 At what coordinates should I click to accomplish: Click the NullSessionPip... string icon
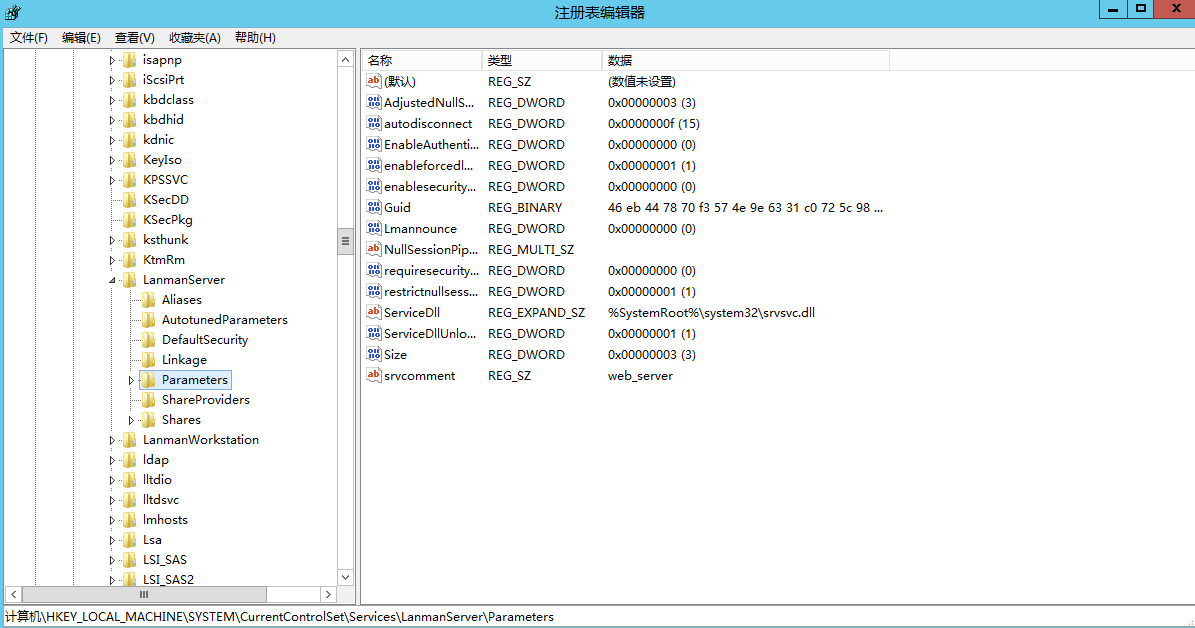pyautogui.click(x=373, y=248)
